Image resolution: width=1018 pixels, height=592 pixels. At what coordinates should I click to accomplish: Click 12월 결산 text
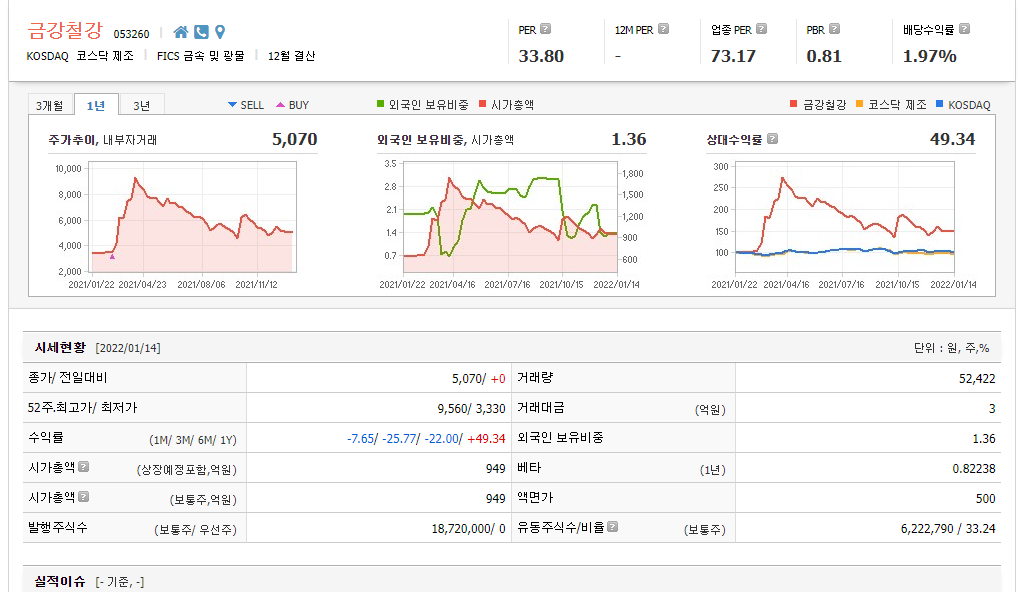[x=292, y=56]
